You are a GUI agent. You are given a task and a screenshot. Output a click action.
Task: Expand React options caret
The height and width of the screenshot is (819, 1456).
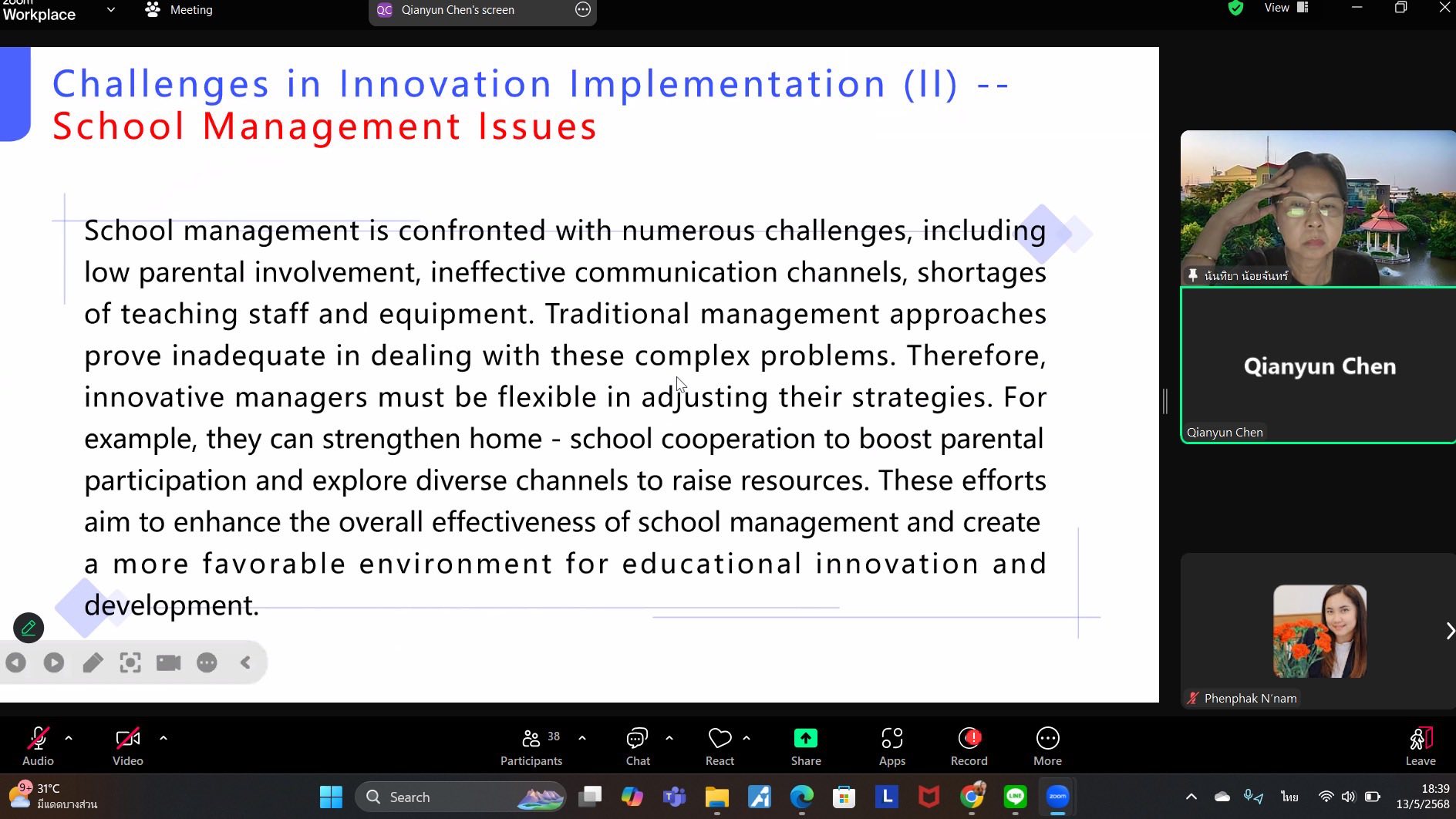pos(747,738)
